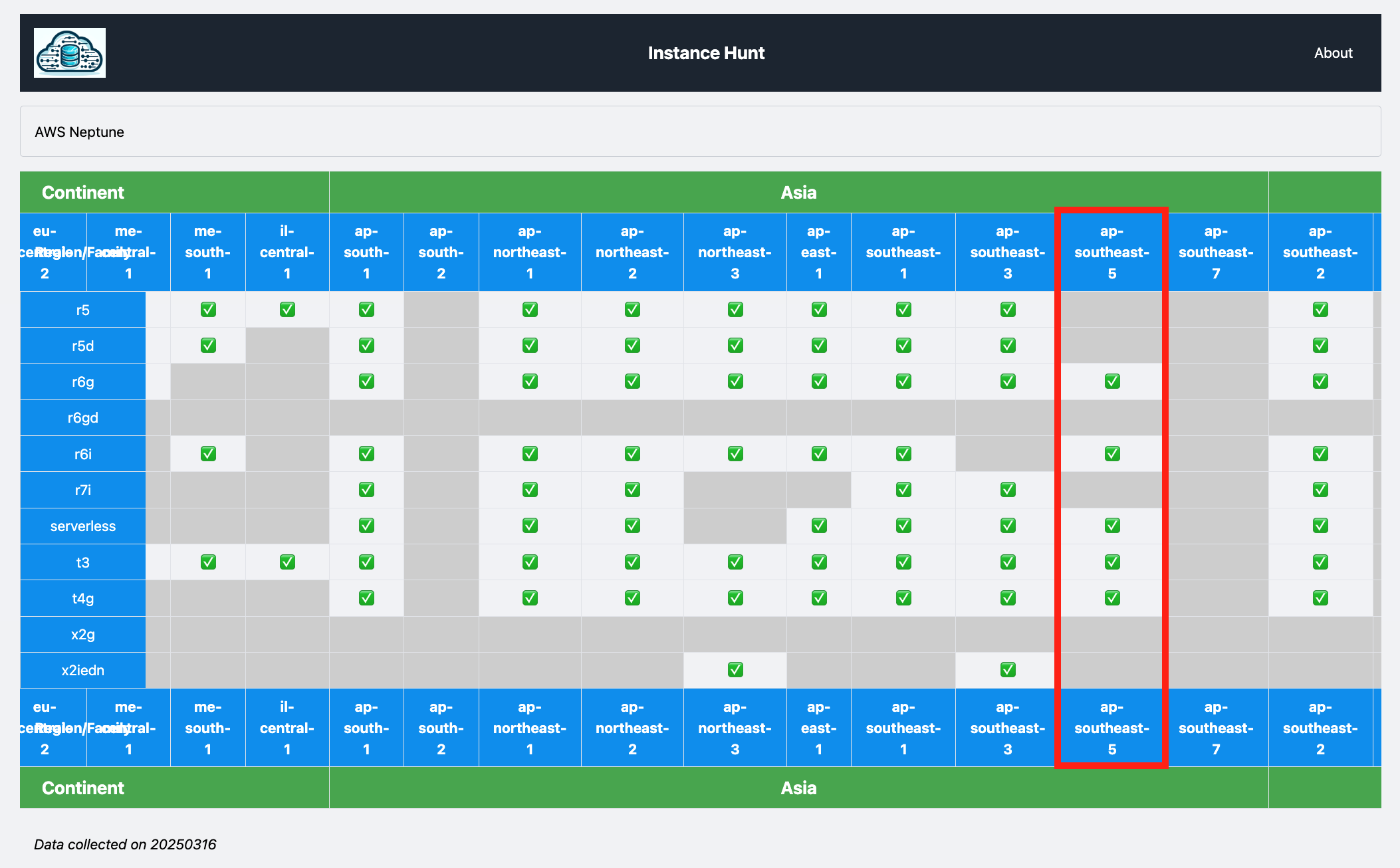Select the t4g instance family row label

click(x=83, y=598)
